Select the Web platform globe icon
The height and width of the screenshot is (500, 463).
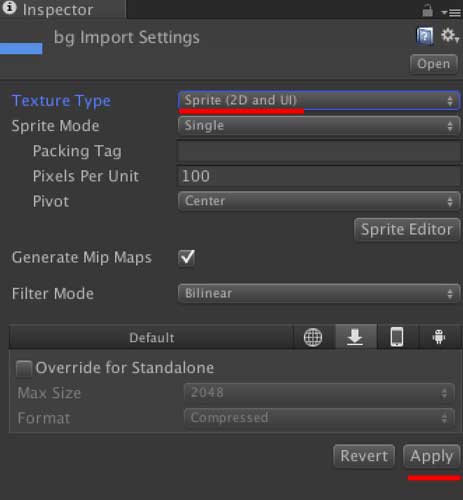pos(313,337)
